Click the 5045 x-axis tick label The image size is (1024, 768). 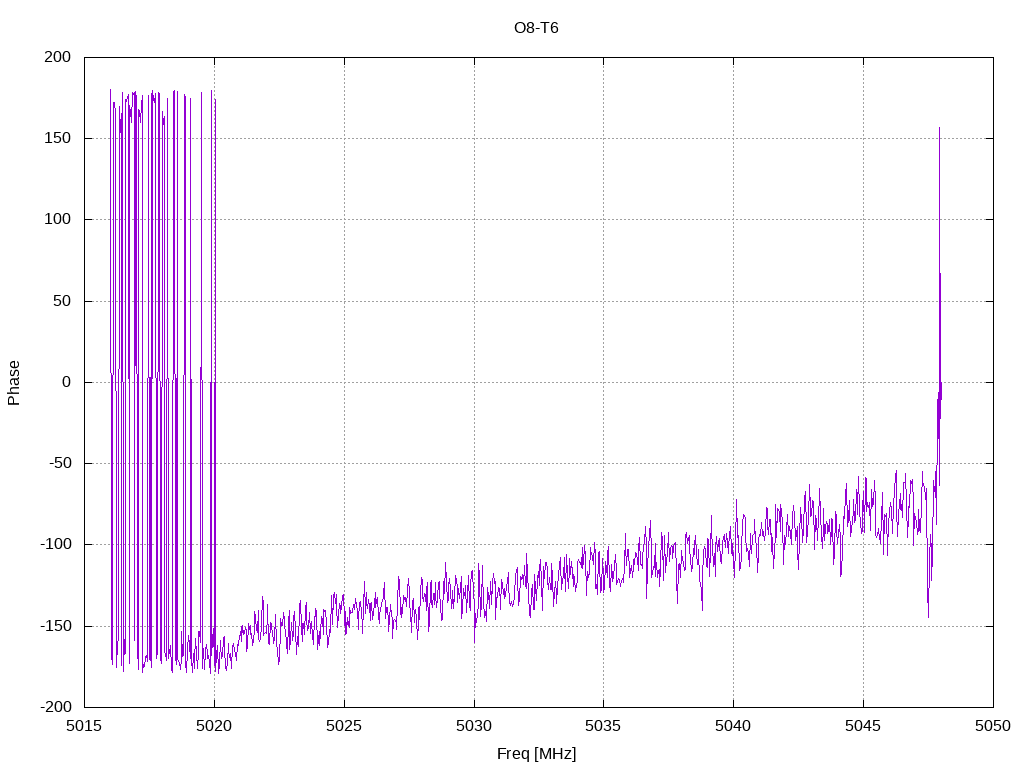[x=863, y=725]
